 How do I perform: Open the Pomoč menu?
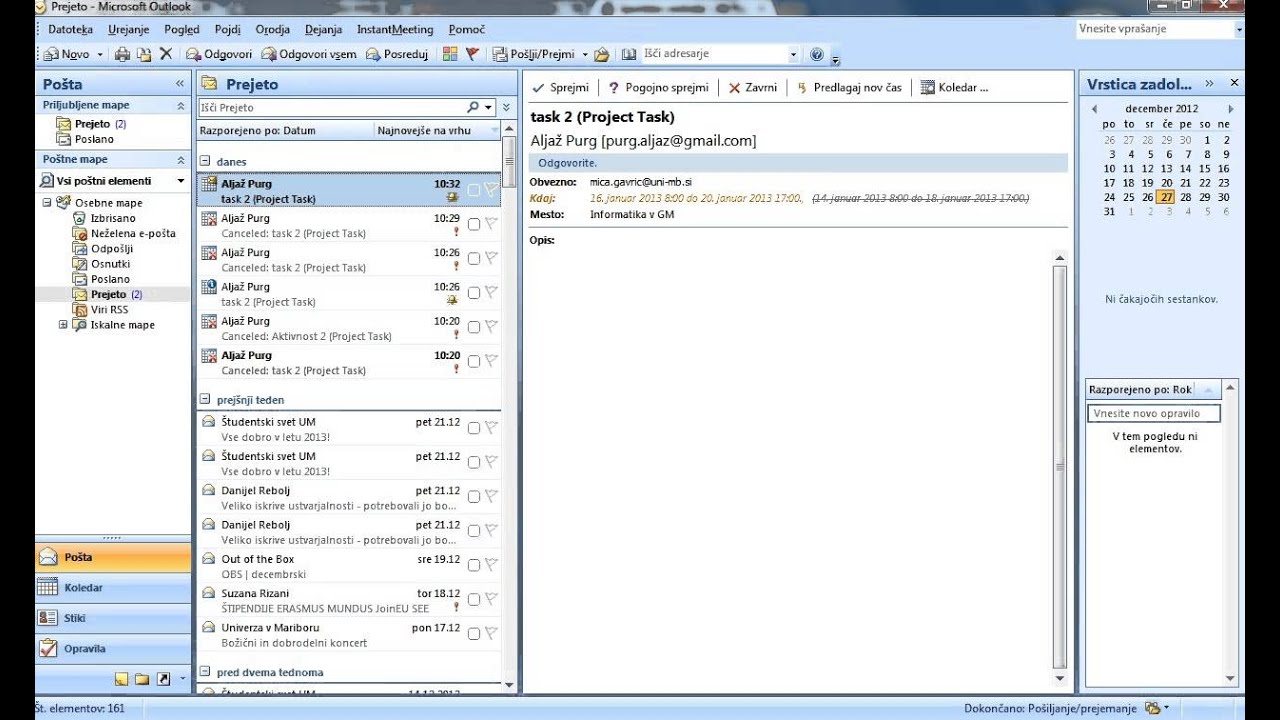coord(467,30)
